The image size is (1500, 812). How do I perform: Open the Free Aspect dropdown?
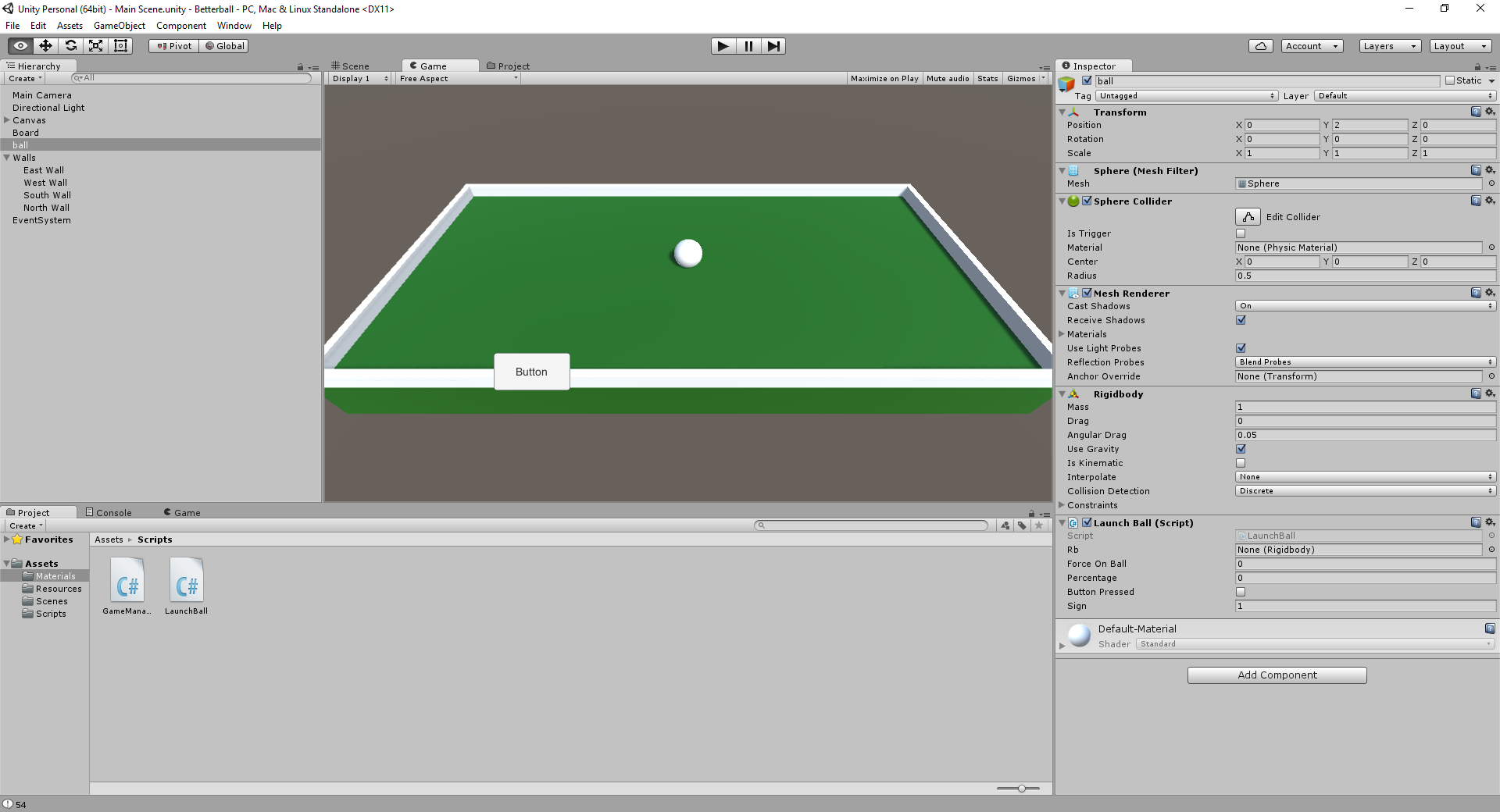[x=458, y=79]
